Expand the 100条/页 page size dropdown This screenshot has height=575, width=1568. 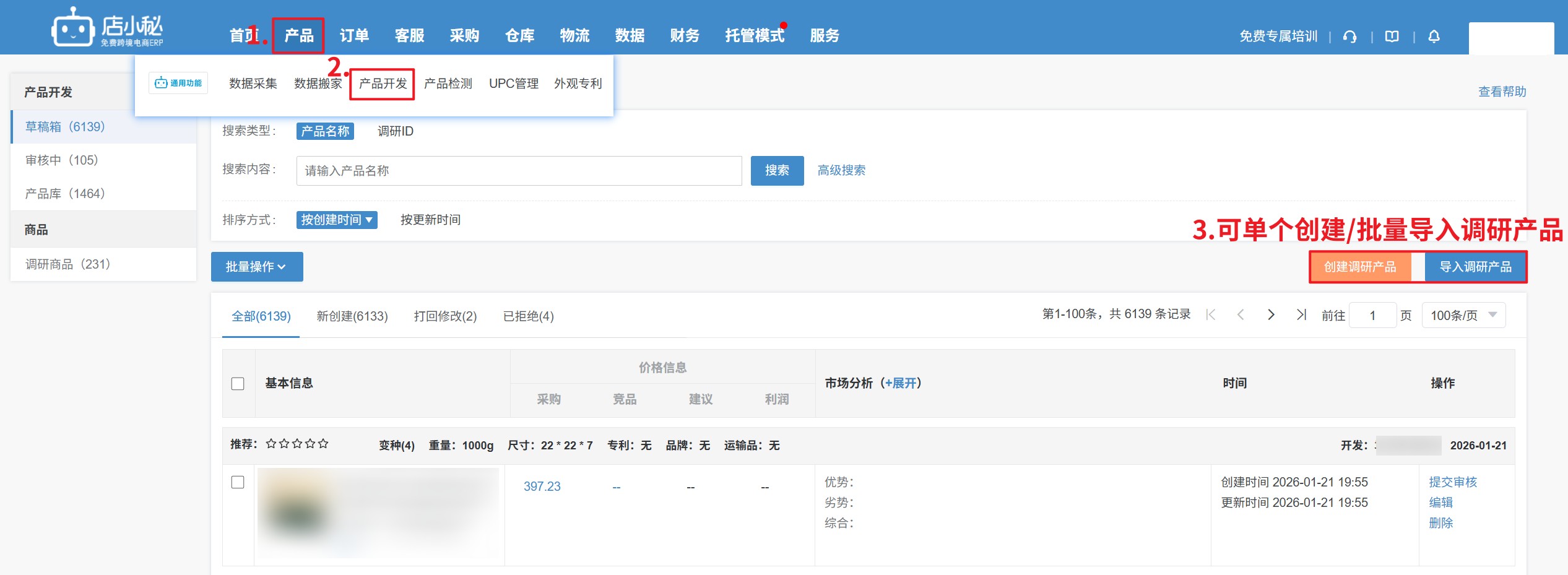coord(1463,316)
